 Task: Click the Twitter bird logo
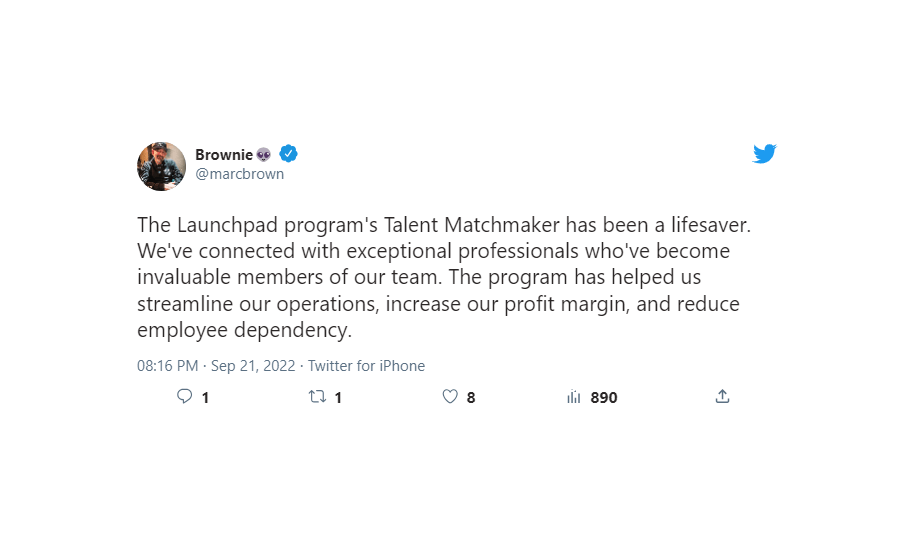tap(764, 154)
